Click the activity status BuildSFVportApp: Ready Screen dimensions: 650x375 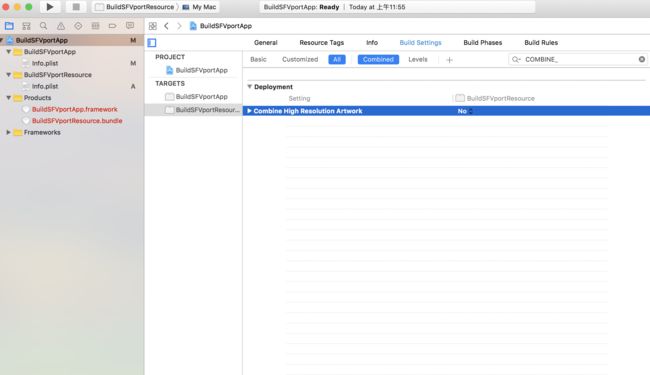pos(301,7)
